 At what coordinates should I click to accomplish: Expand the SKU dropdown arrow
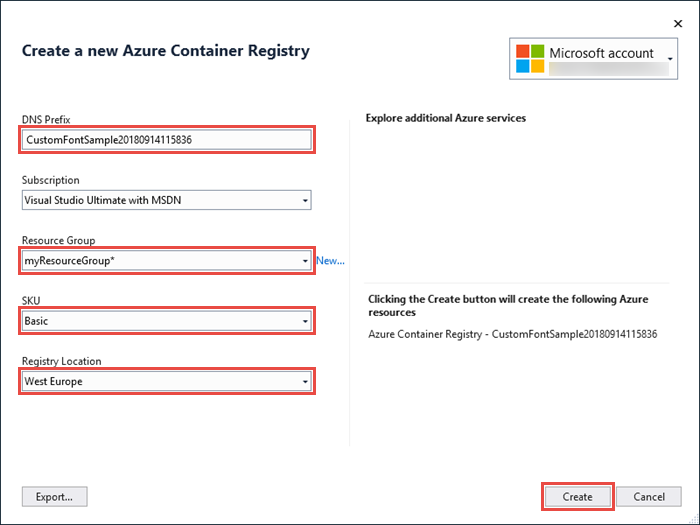[x=305, y=321]
